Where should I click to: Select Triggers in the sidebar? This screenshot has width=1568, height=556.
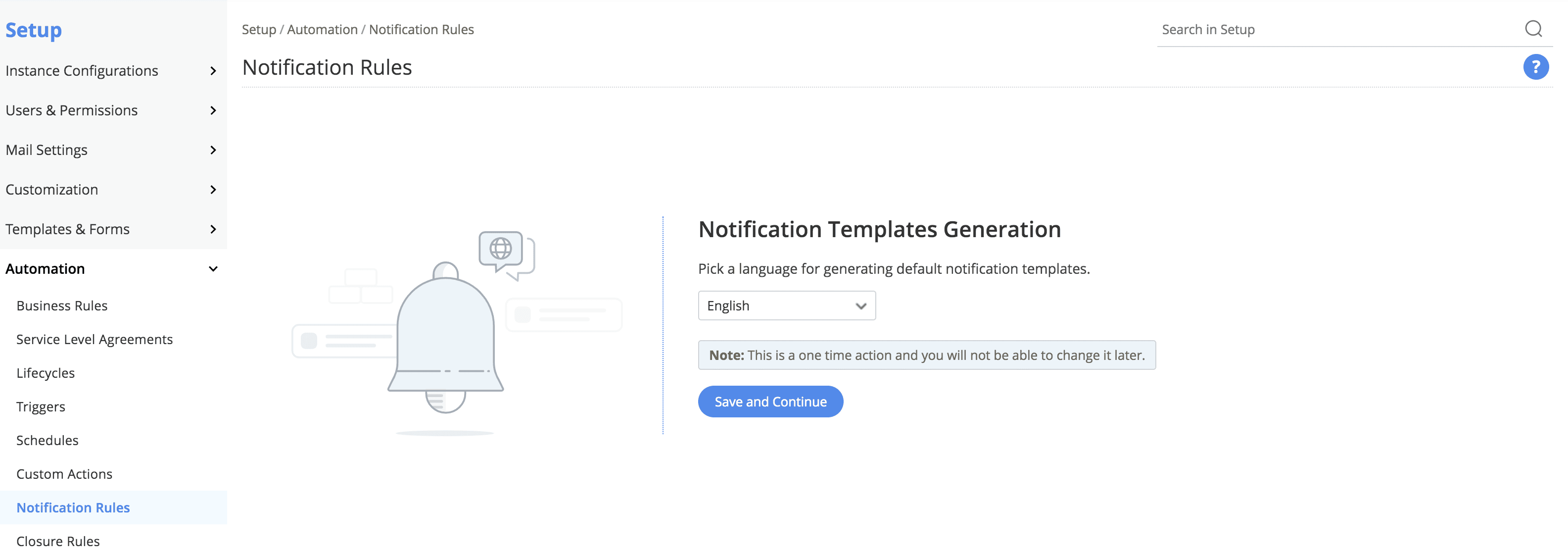(41, 406)
